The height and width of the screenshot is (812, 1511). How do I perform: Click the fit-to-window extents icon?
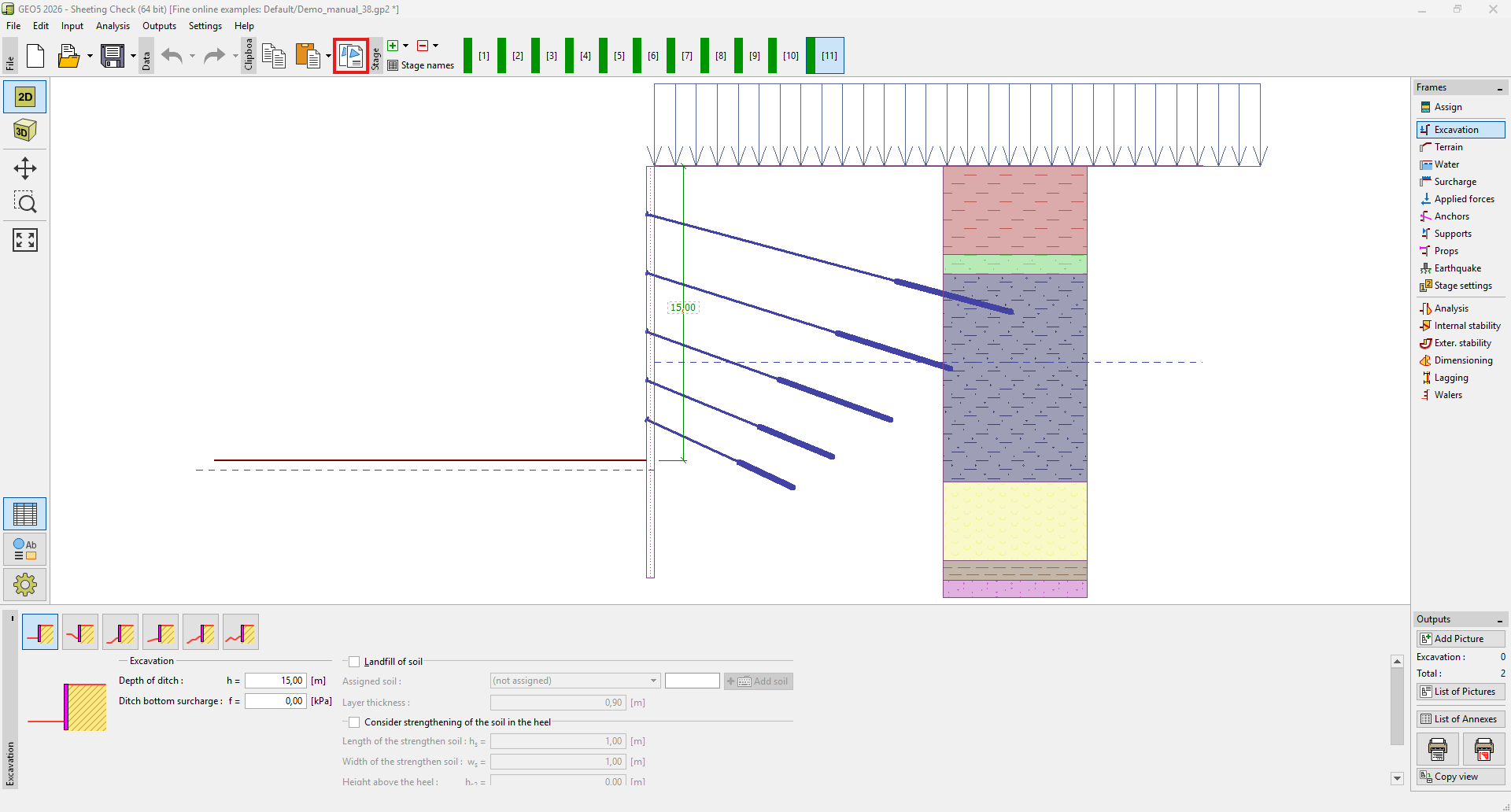tap(25, 240)
